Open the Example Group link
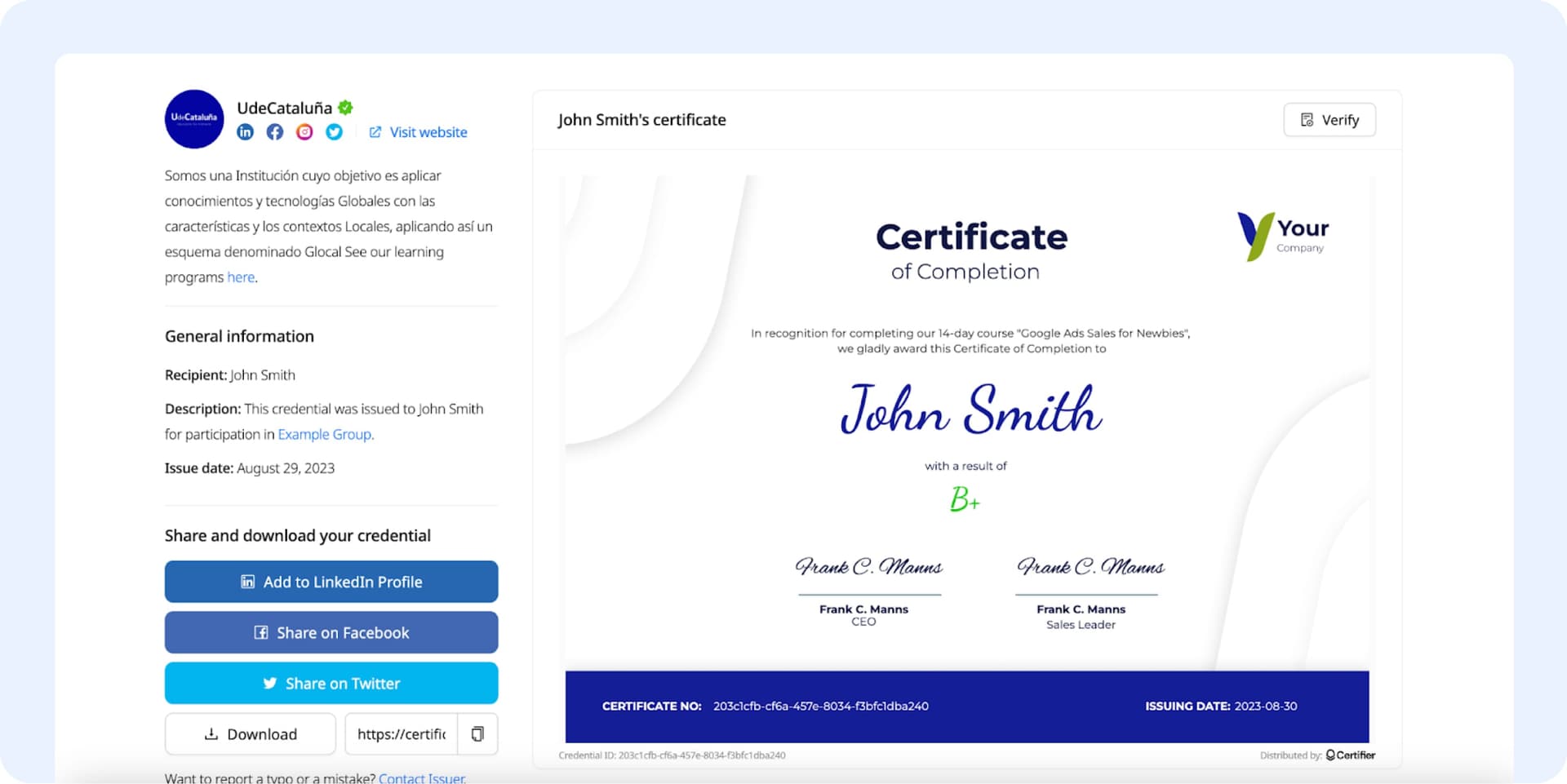This screenshot has height=784, width=1567. click(324, 435)
